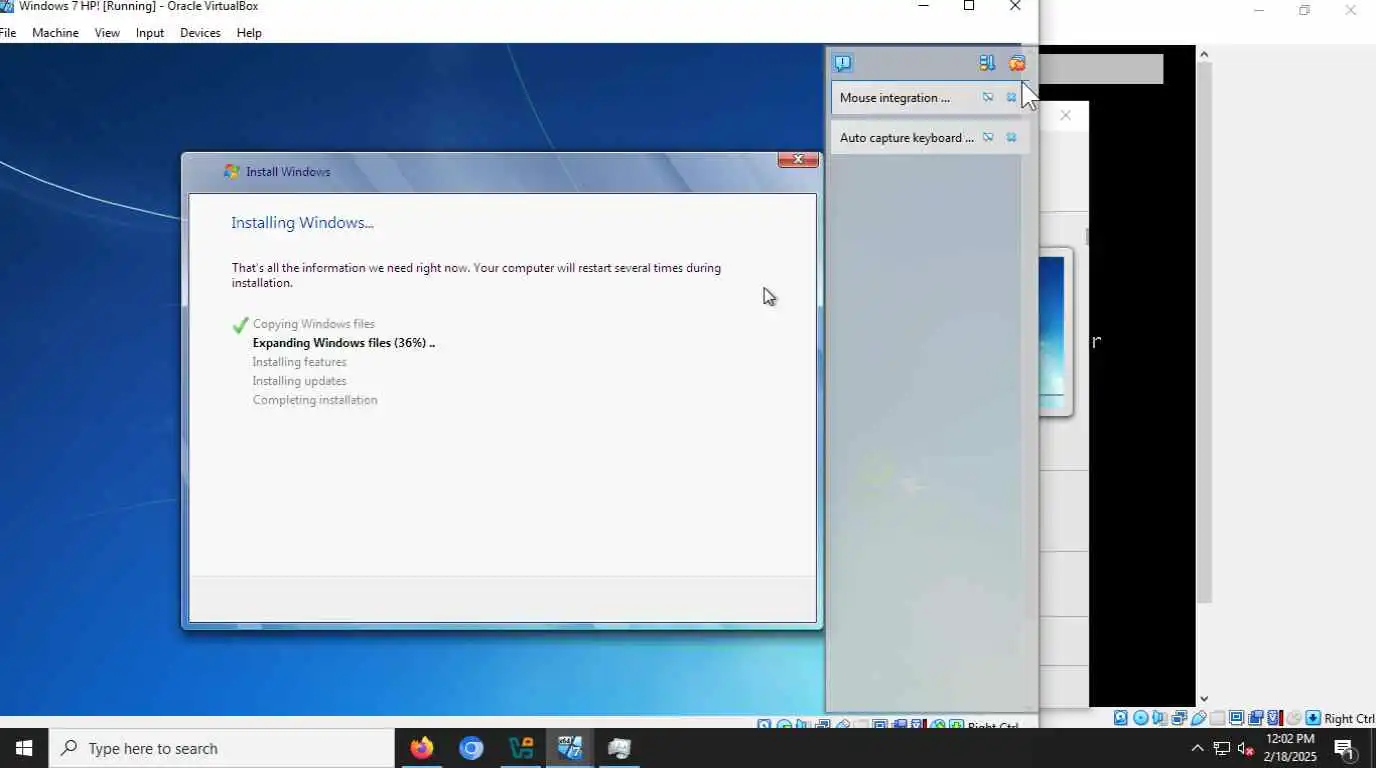Image resolution: width=1376 pixels, height=768 pixels.
Task: Click the network icon in the system tray
Action: pos(1221,748)
